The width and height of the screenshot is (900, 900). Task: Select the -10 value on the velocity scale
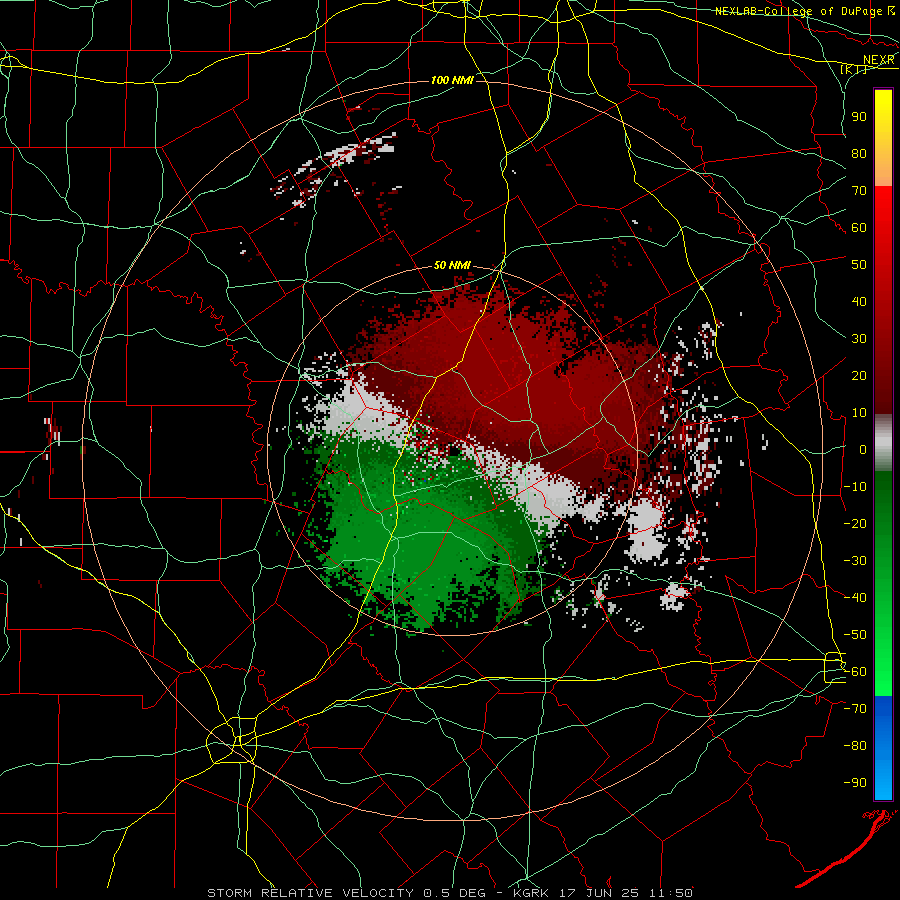(855, 487)
